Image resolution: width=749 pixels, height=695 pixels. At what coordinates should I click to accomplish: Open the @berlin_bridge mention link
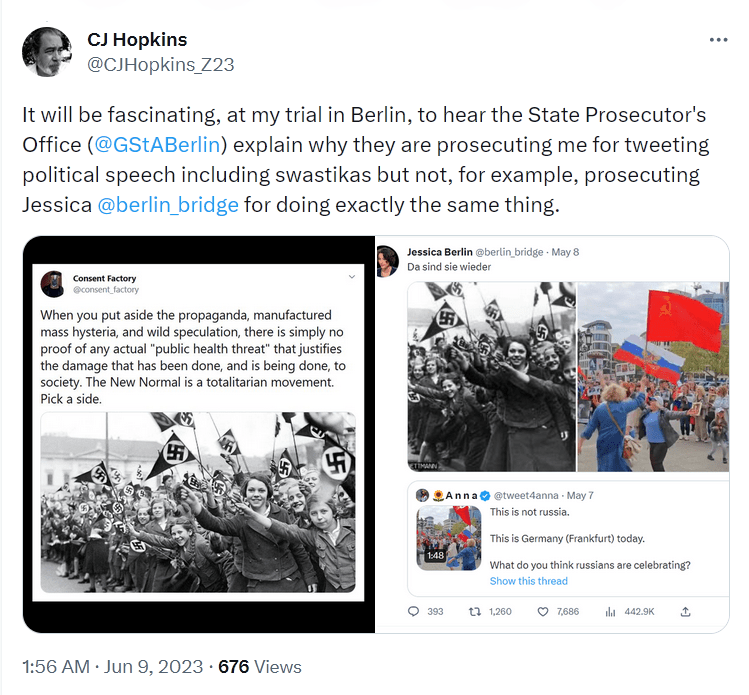pyautogui.click(x=168, y=205)
